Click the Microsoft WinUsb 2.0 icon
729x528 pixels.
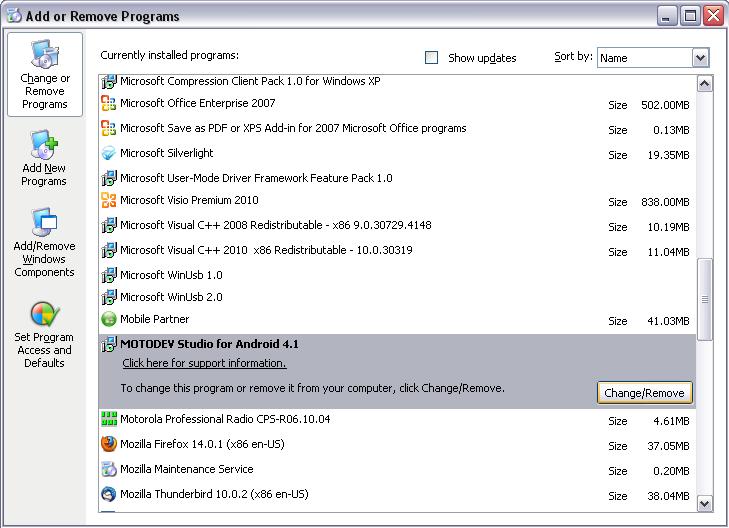coord(109,297)
